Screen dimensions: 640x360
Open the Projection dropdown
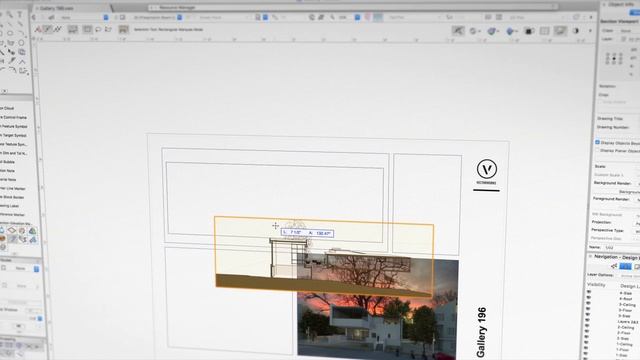click(x=637, y=223)
